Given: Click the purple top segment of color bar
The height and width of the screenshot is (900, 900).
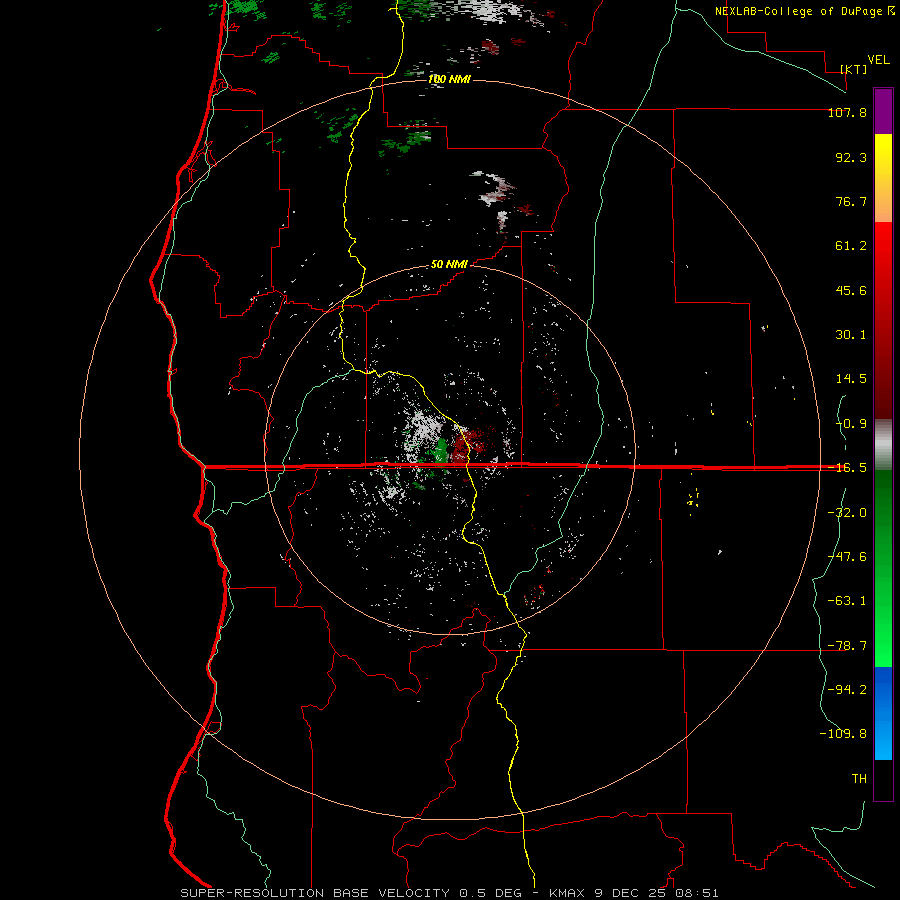Looking at the screenshot, I should pos(883,111).
